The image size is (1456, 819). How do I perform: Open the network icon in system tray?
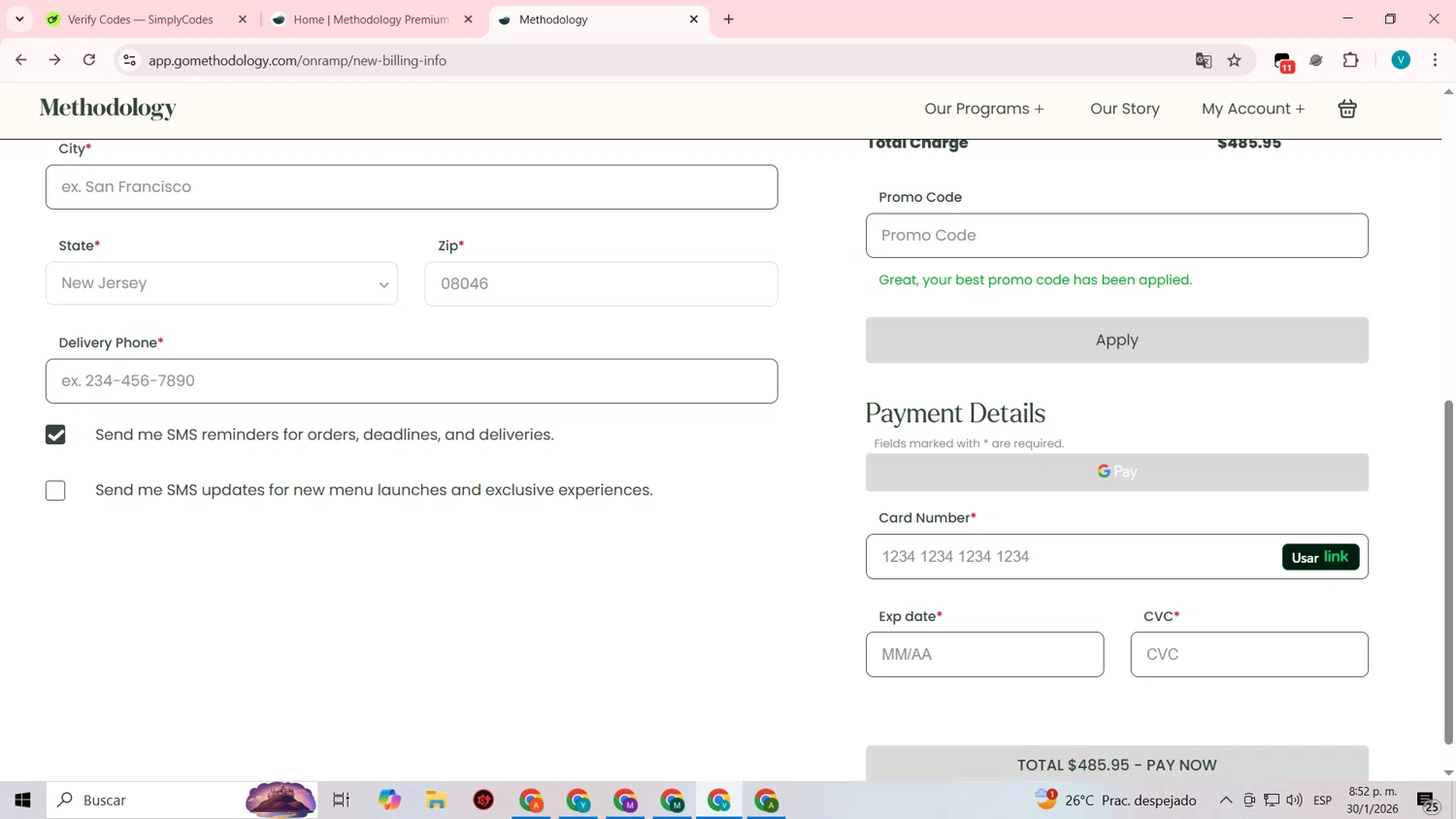tap(1272, 801)
